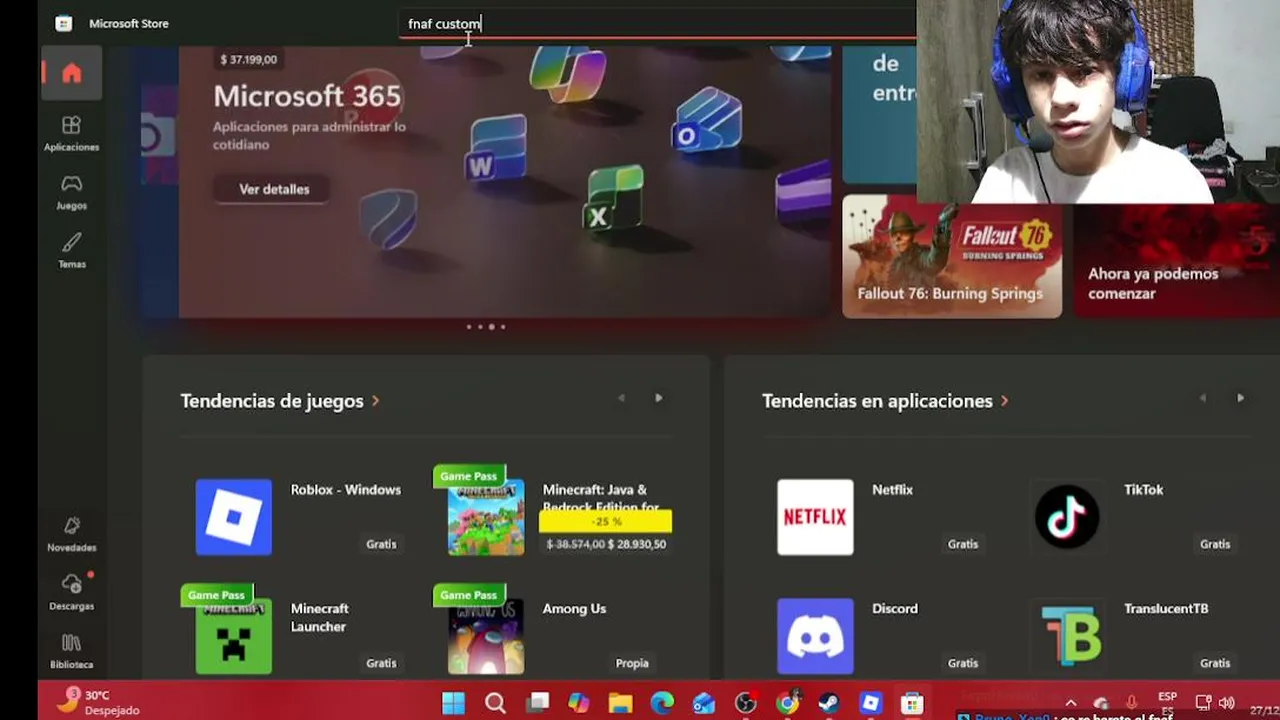Open Netflix app icon
Image resolution: width=1280 pixels, height=720 pixels.
pyautogui.click(x=815, y=517)
